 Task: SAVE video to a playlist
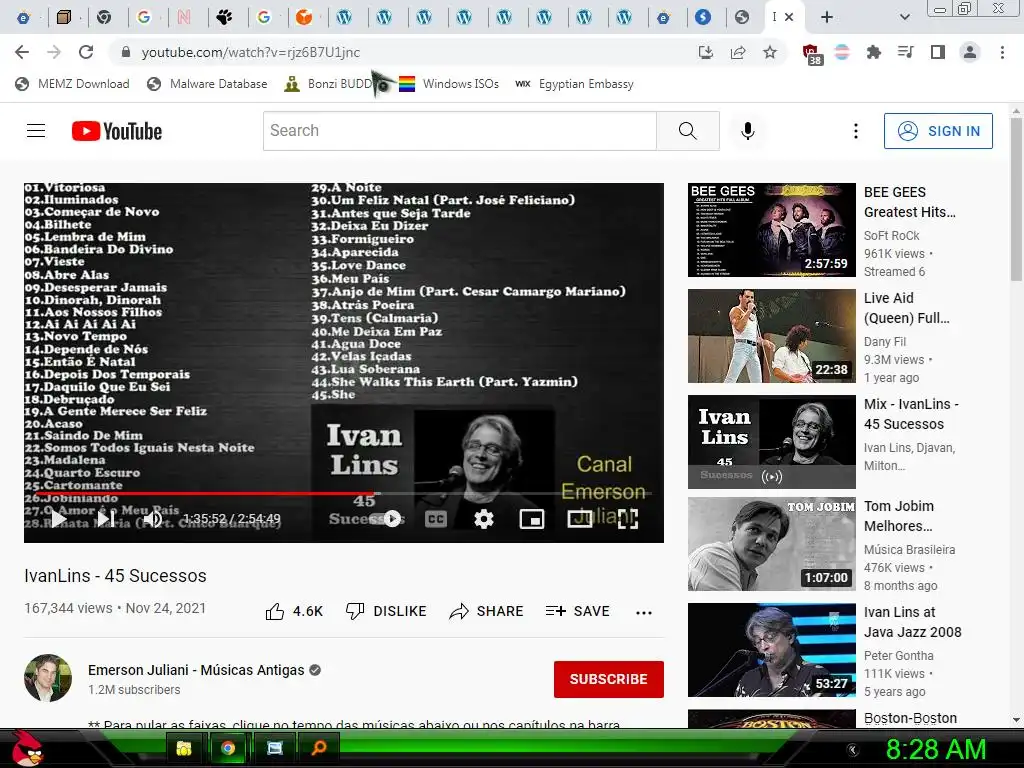tap(578, 611)
